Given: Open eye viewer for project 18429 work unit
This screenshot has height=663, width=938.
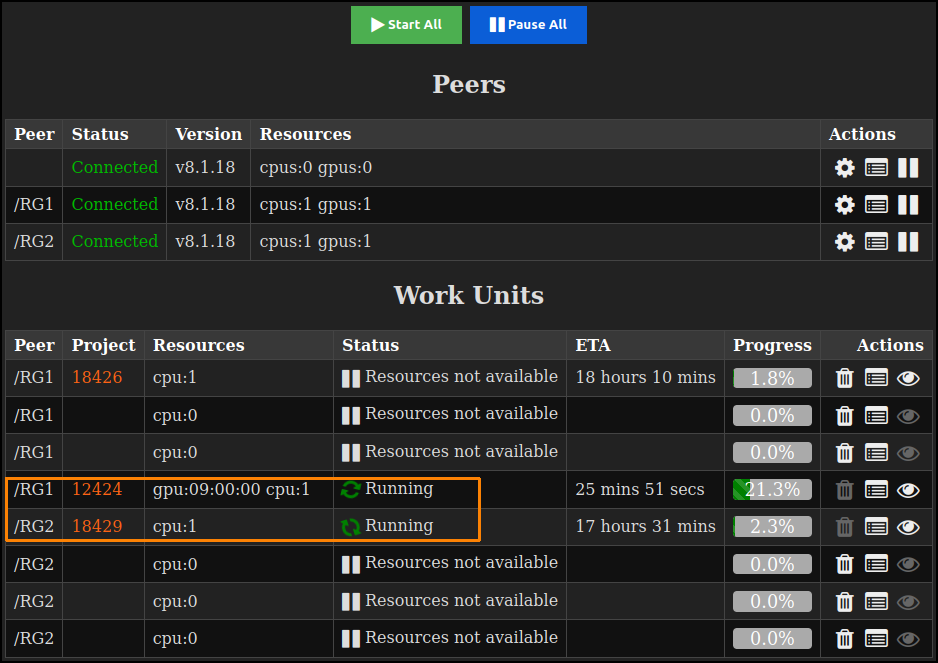Looking at the screenshot, I should (x=908, y=526).
